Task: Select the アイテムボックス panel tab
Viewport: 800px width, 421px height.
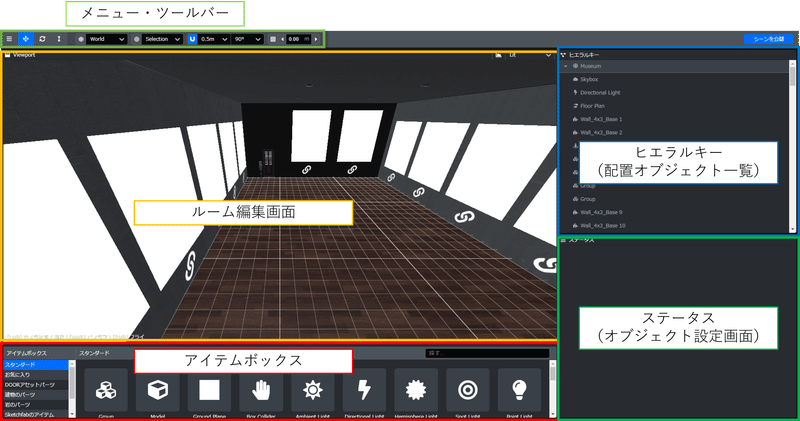Action: tap(27, 353)
